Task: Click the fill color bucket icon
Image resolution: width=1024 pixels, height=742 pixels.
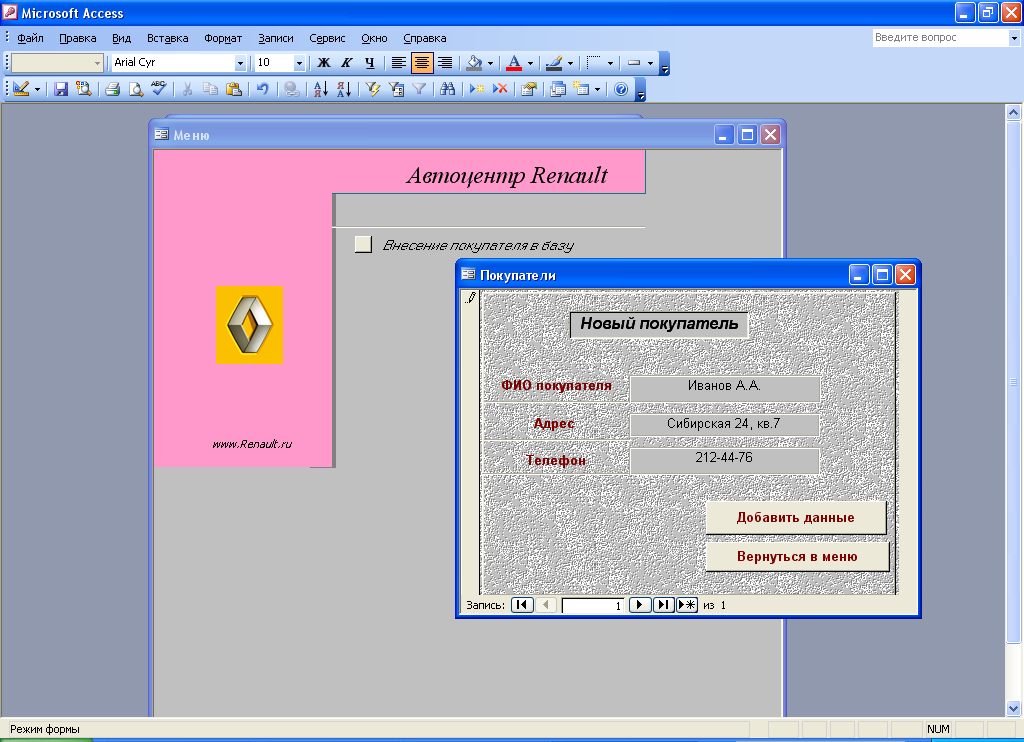Action: pyautogui.click(x=474, y=63)
